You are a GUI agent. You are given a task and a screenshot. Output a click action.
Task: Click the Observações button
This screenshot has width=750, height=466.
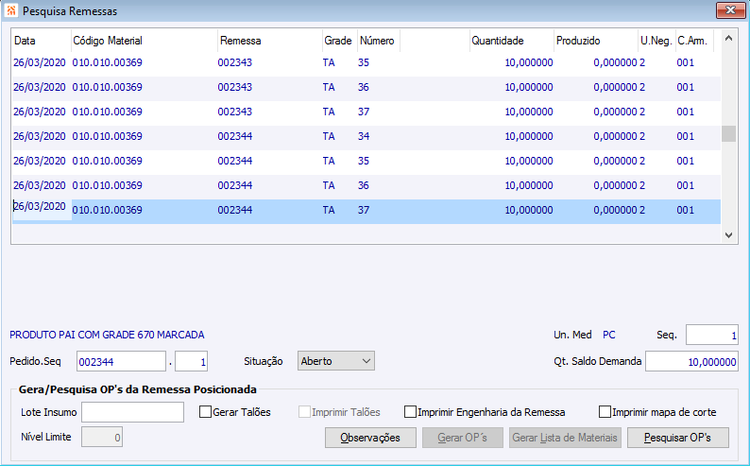click(x=370, y=438)
